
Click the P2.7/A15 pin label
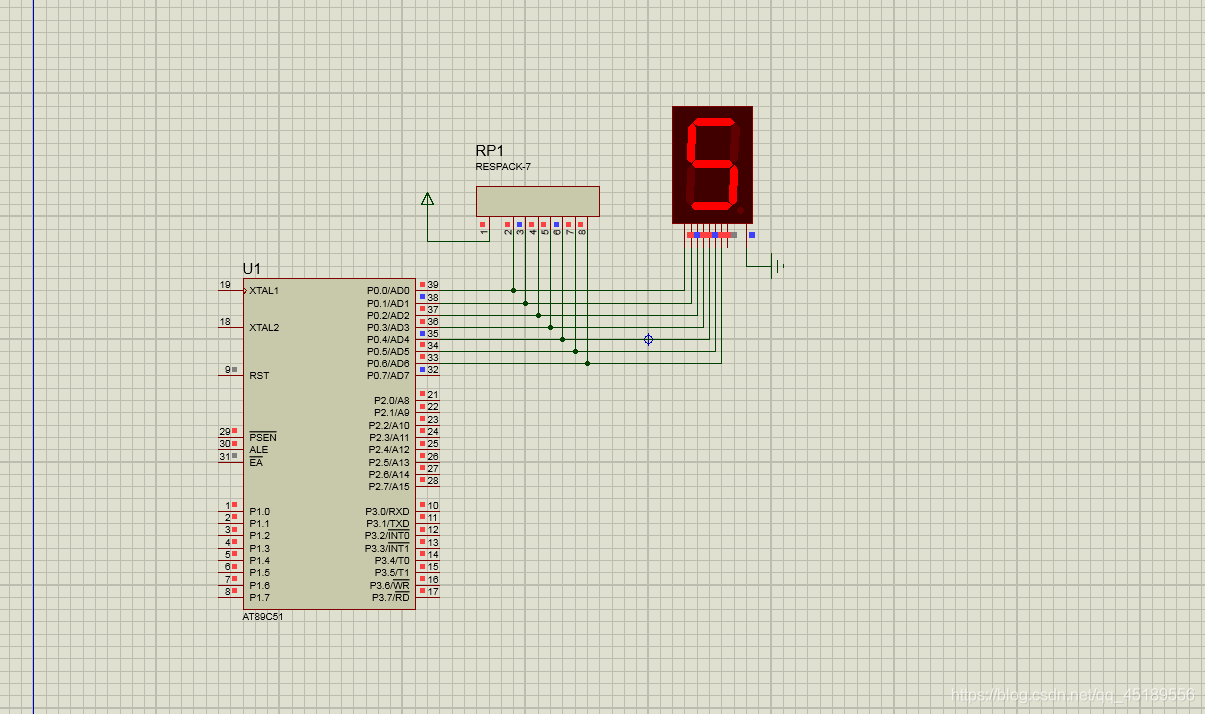point(389,486)
